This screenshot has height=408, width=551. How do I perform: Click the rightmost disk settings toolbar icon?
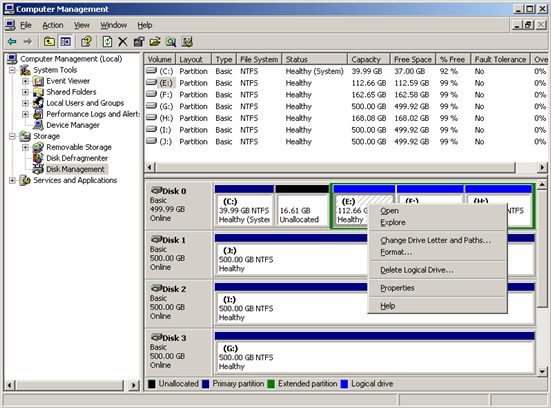[187, 42]
